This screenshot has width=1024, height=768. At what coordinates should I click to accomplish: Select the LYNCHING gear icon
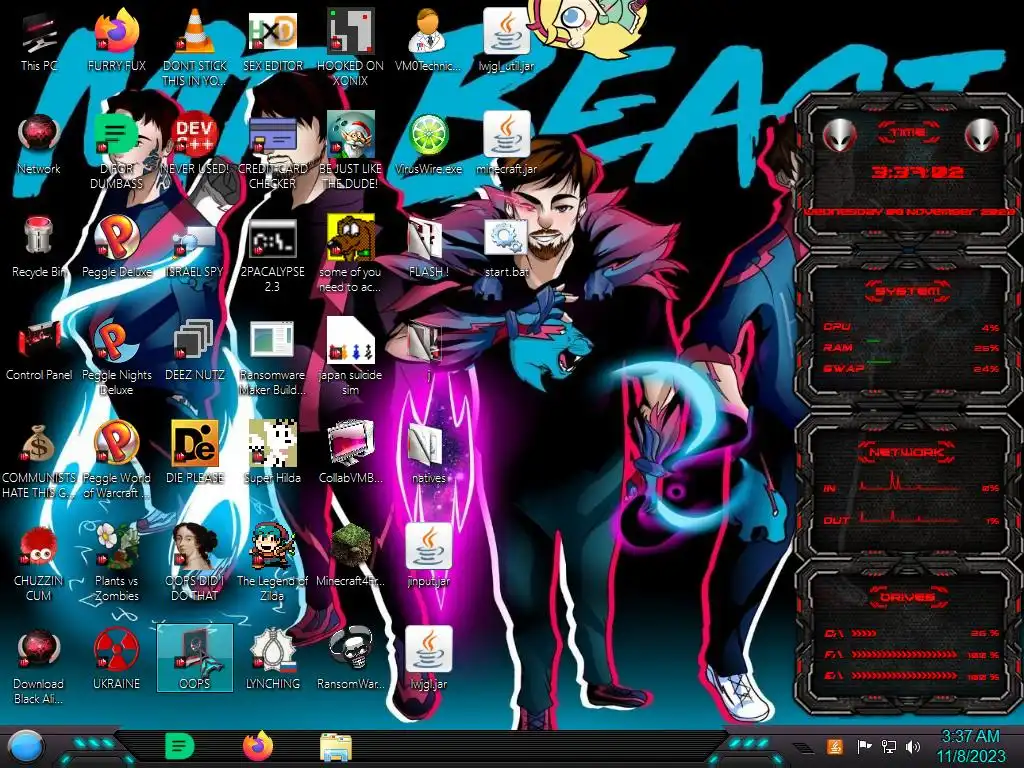click(x=272, y=660)
